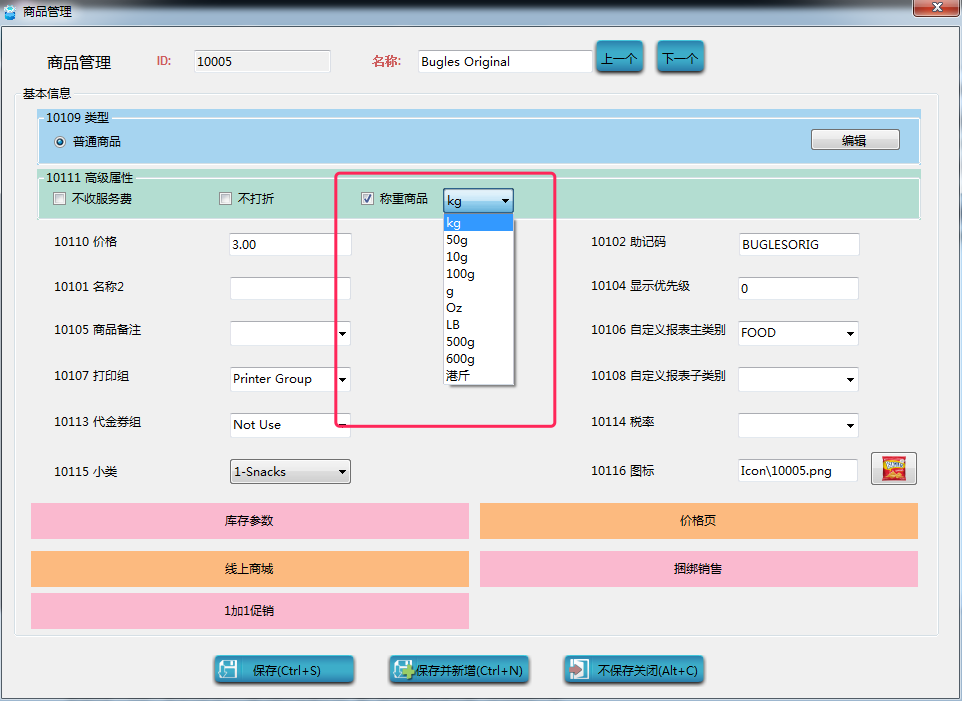
Task: Go to next product with 下一个
Action: tap(680, 58)
